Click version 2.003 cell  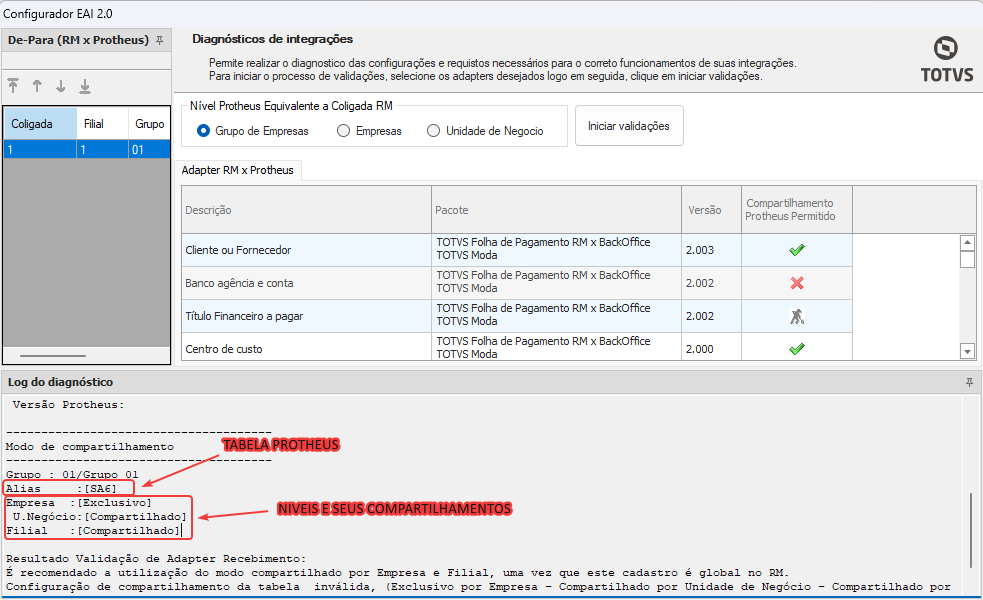pos(712,250)
